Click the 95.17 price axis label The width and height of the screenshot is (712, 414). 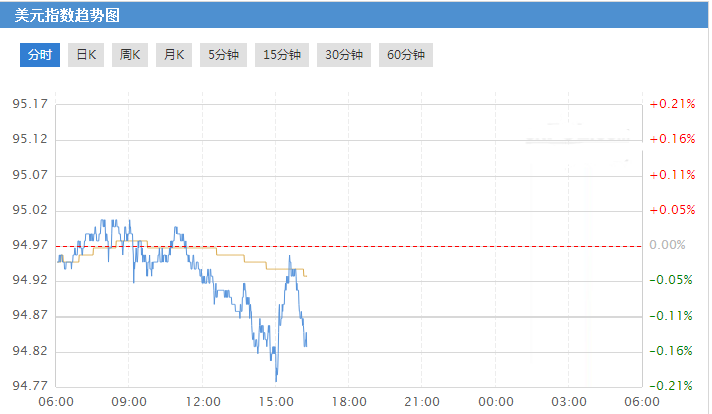click(x=30, y=104)
